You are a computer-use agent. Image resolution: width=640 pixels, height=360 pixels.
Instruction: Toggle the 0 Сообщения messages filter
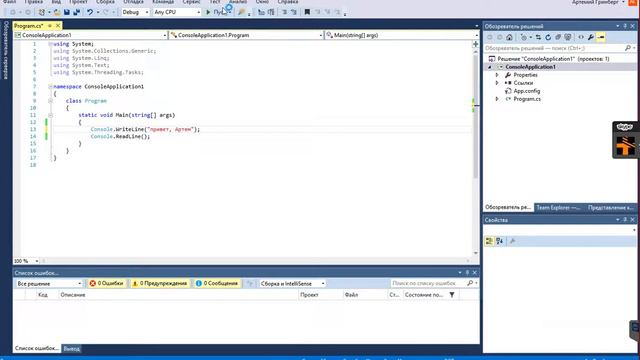(217, 283)
